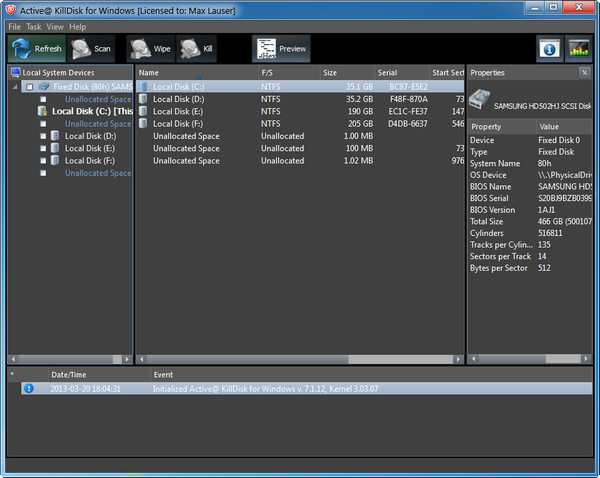Close the Properties panel
Screen dimensions: 600x478
click(584, 73)
